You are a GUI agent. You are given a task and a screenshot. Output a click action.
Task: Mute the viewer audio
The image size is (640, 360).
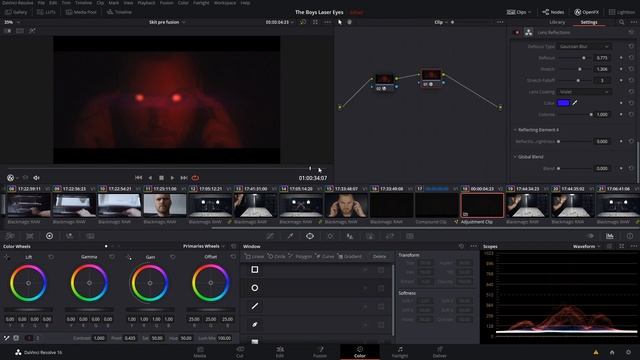point(36,178)
